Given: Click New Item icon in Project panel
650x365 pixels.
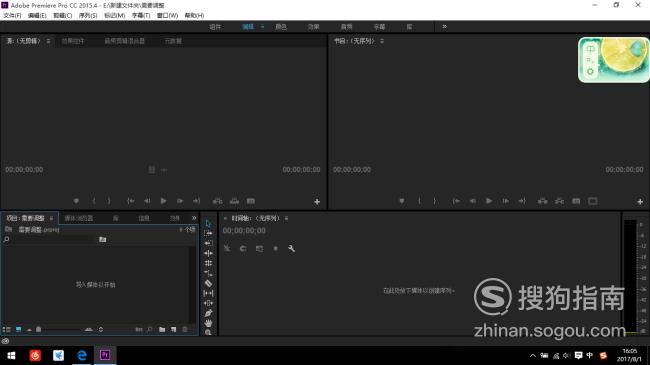Looking at the screenshot, I should click(x=173, y=329).
